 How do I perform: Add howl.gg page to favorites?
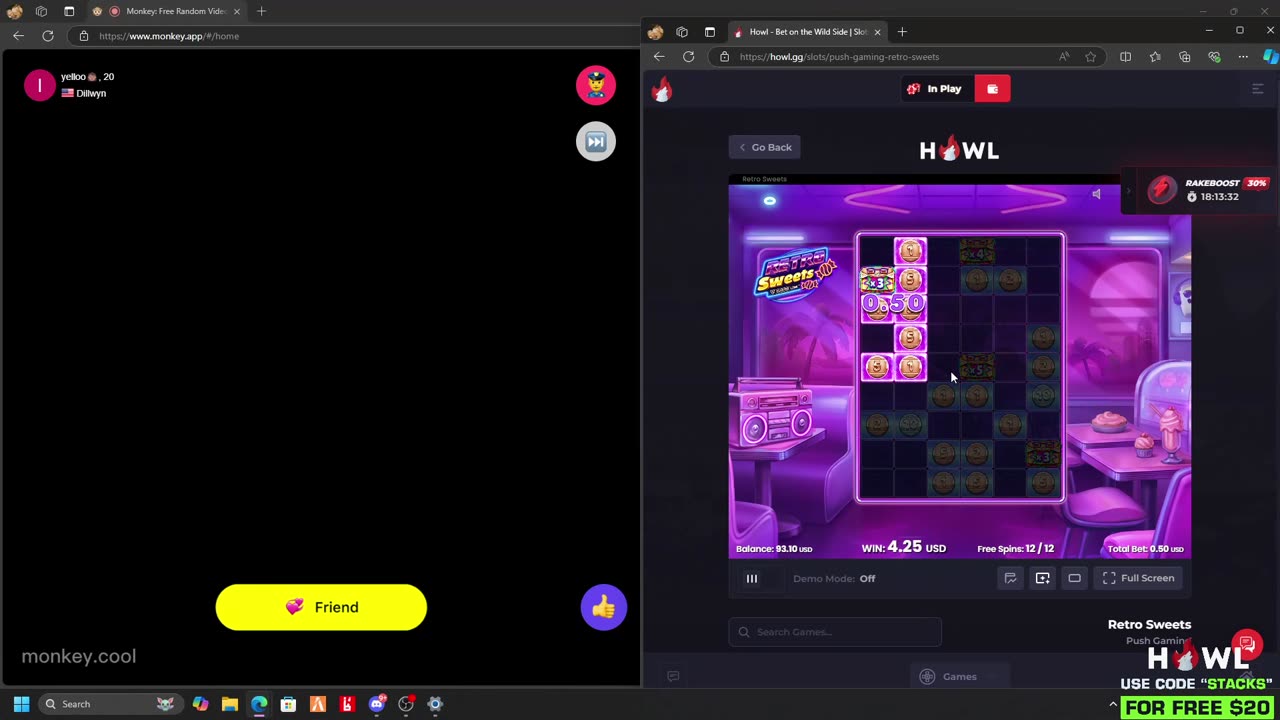click(x=1090, y=57)
